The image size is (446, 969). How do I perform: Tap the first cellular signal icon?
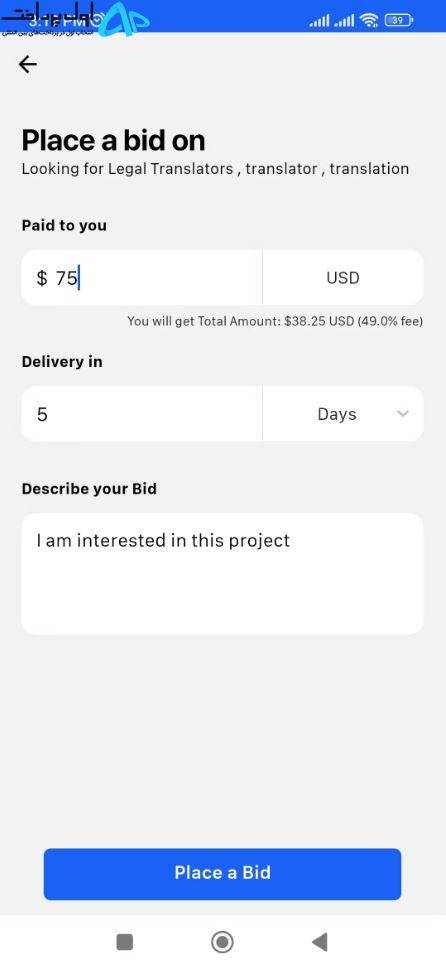(319, 21)
